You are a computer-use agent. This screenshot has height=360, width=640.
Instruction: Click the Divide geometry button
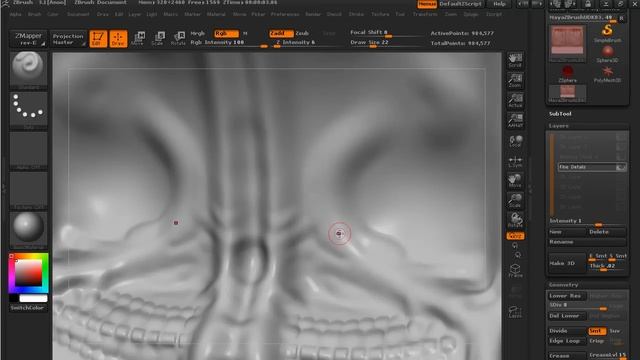pyautogui.click(x=567, y=331)
